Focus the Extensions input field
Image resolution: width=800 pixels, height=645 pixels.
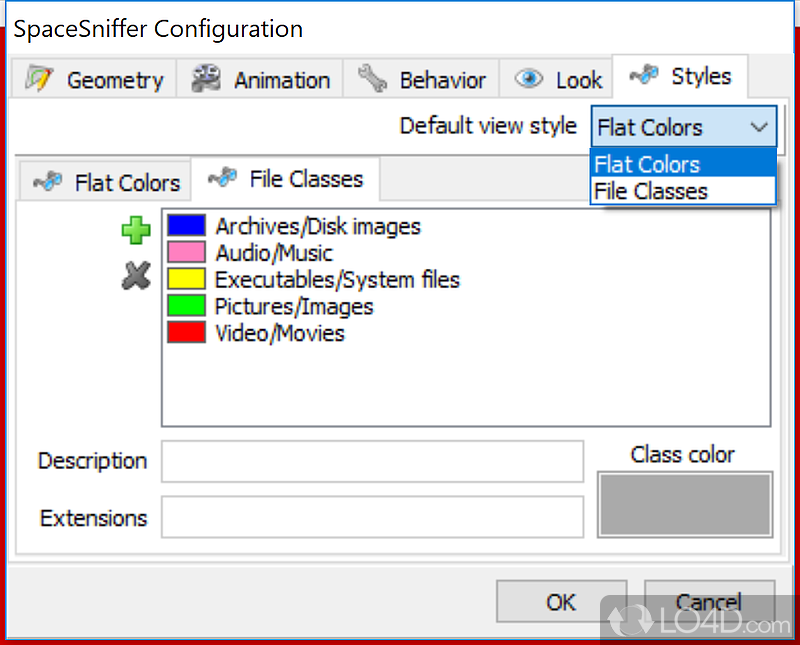coord(372,517)
